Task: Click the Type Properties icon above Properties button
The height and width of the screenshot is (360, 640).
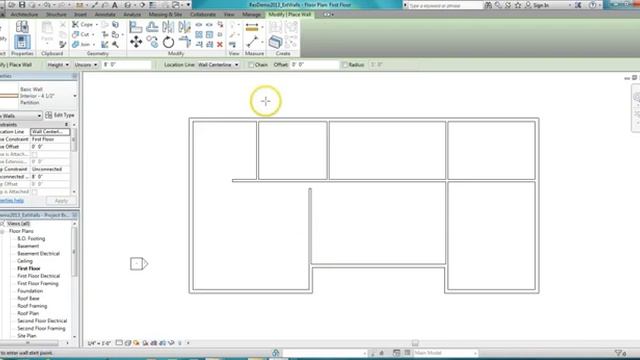Action: [x=22, y=27]
